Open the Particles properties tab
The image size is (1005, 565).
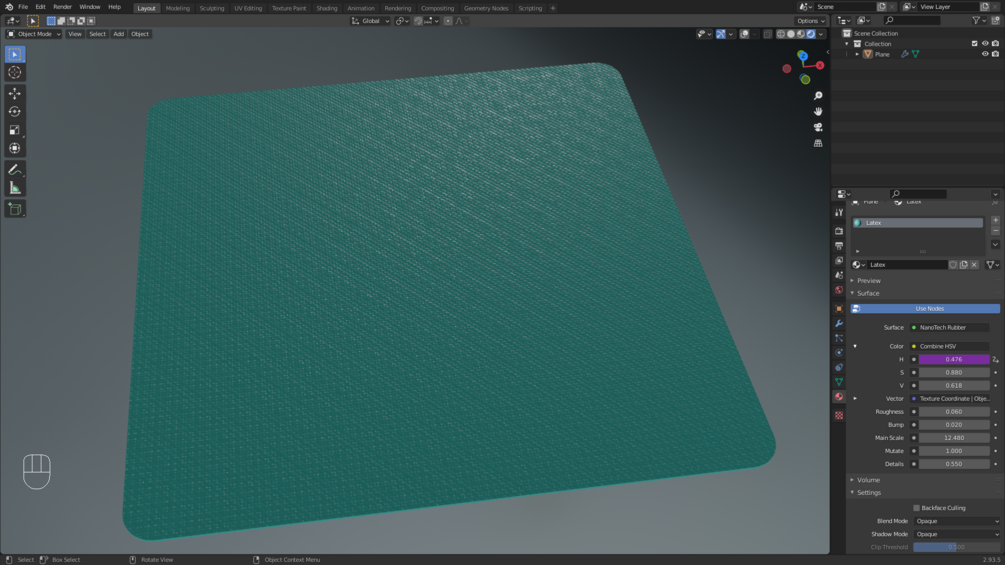(x=839, y=338)
